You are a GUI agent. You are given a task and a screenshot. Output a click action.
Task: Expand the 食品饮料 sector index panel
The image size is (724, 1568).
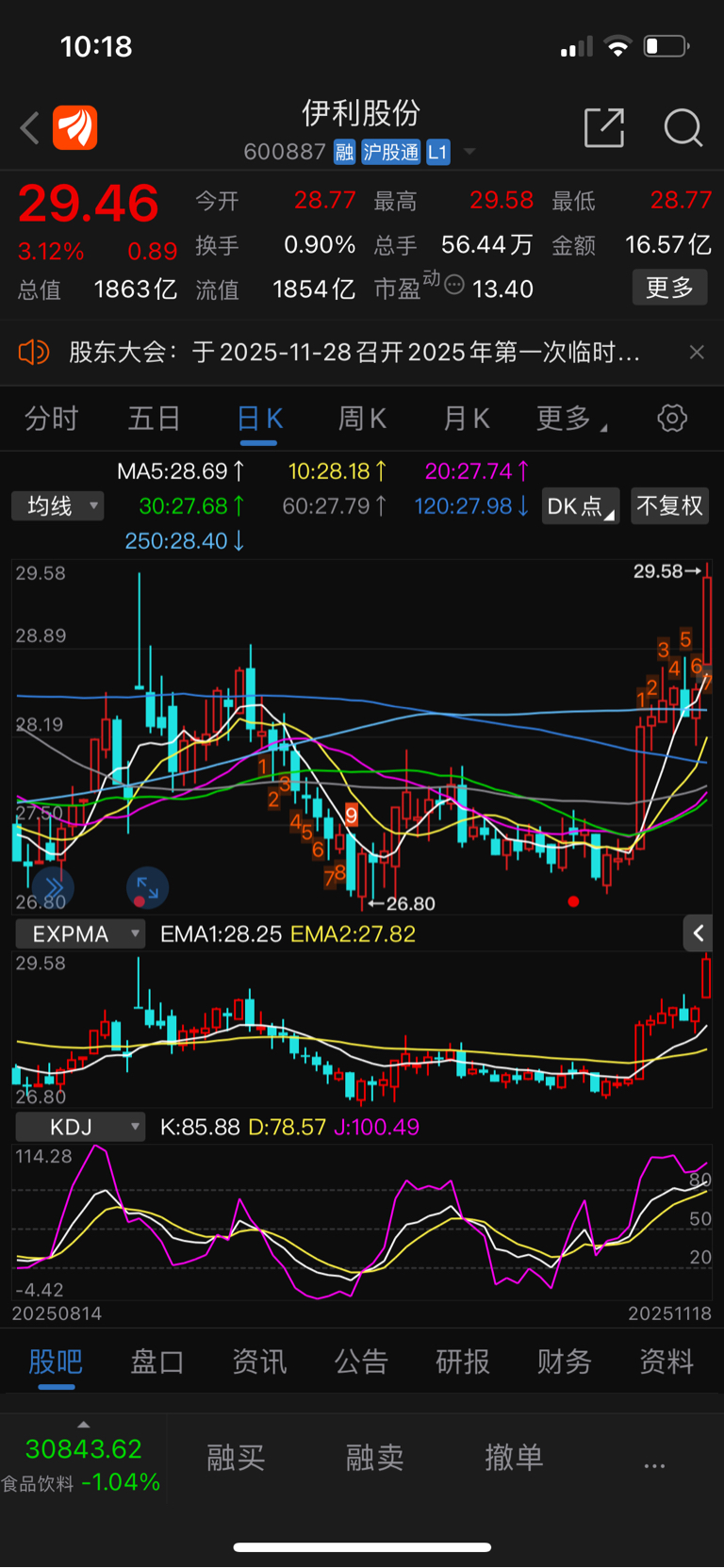[x=83, y=1458]
